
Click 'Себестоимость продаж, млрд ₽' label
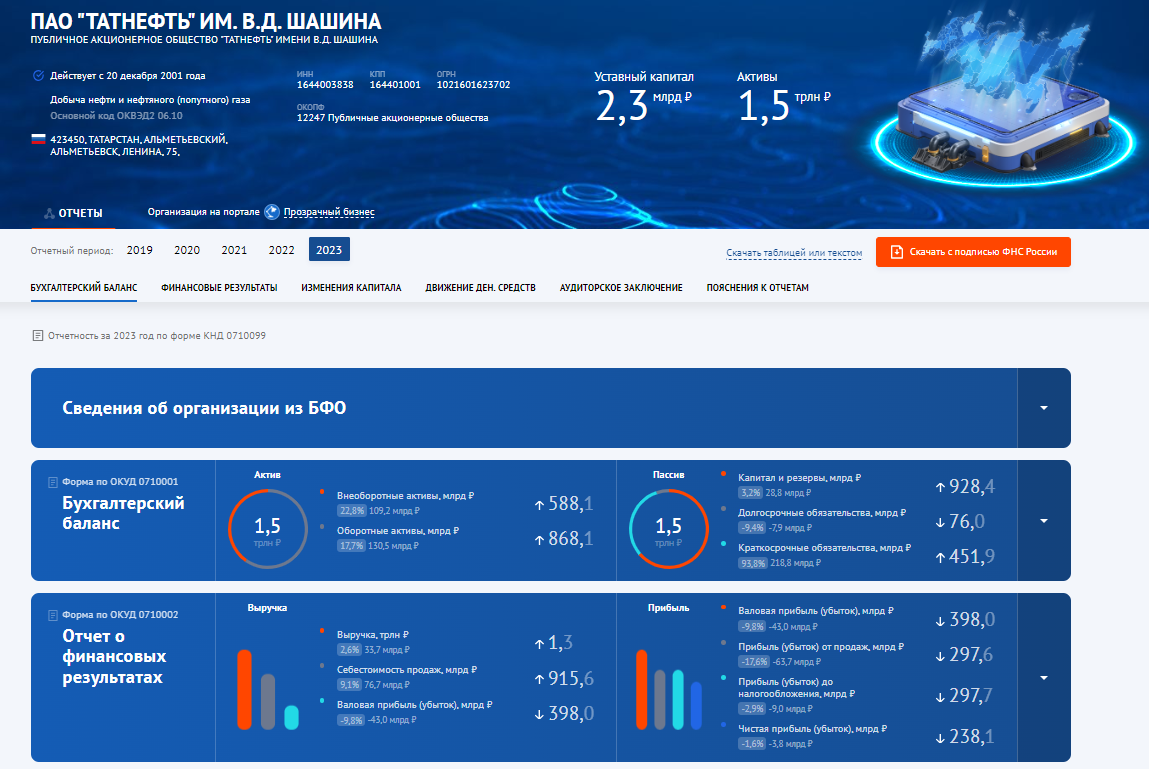pos(407,670)
